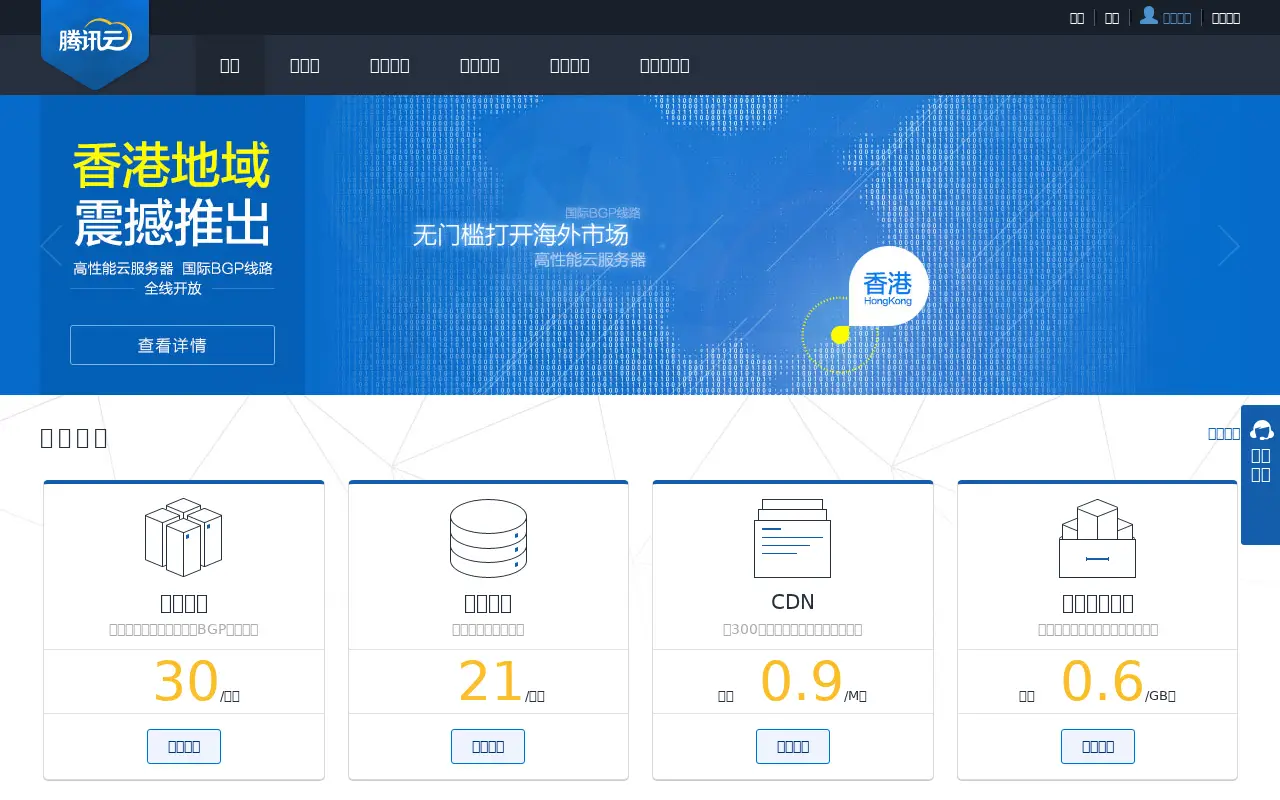Click the 腾讯云 cloud logo badge

95,43
